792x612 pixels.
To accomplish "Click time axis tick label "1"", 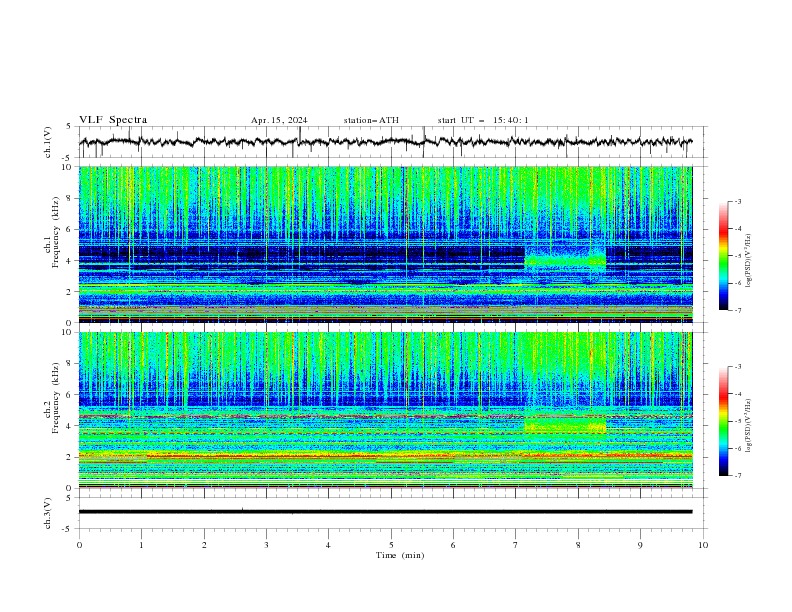I will pyautogui.click(x=142, y=545).
